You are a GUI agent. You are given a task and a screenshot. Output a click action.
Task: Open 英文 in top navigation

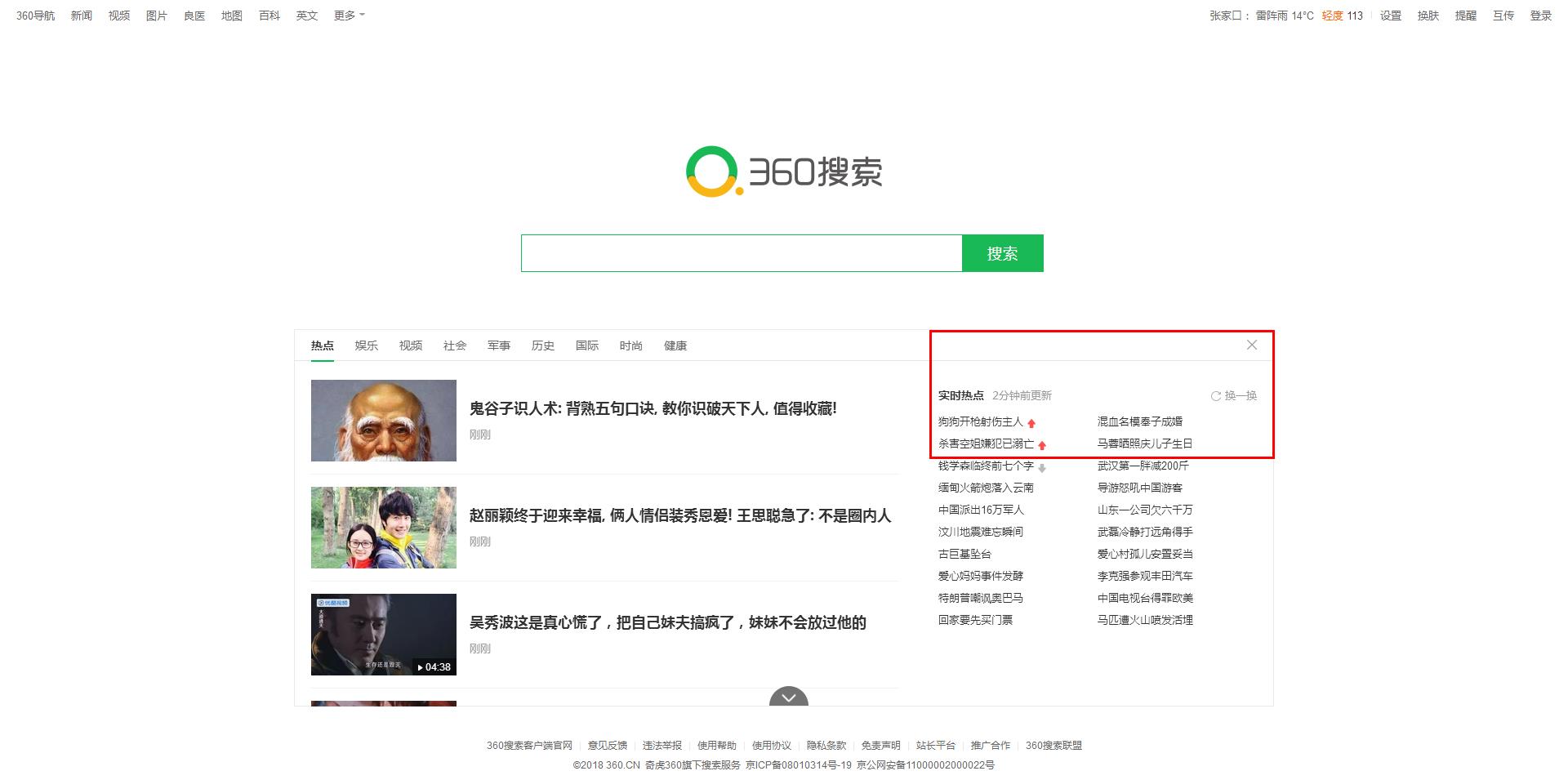tap(307, 16)
